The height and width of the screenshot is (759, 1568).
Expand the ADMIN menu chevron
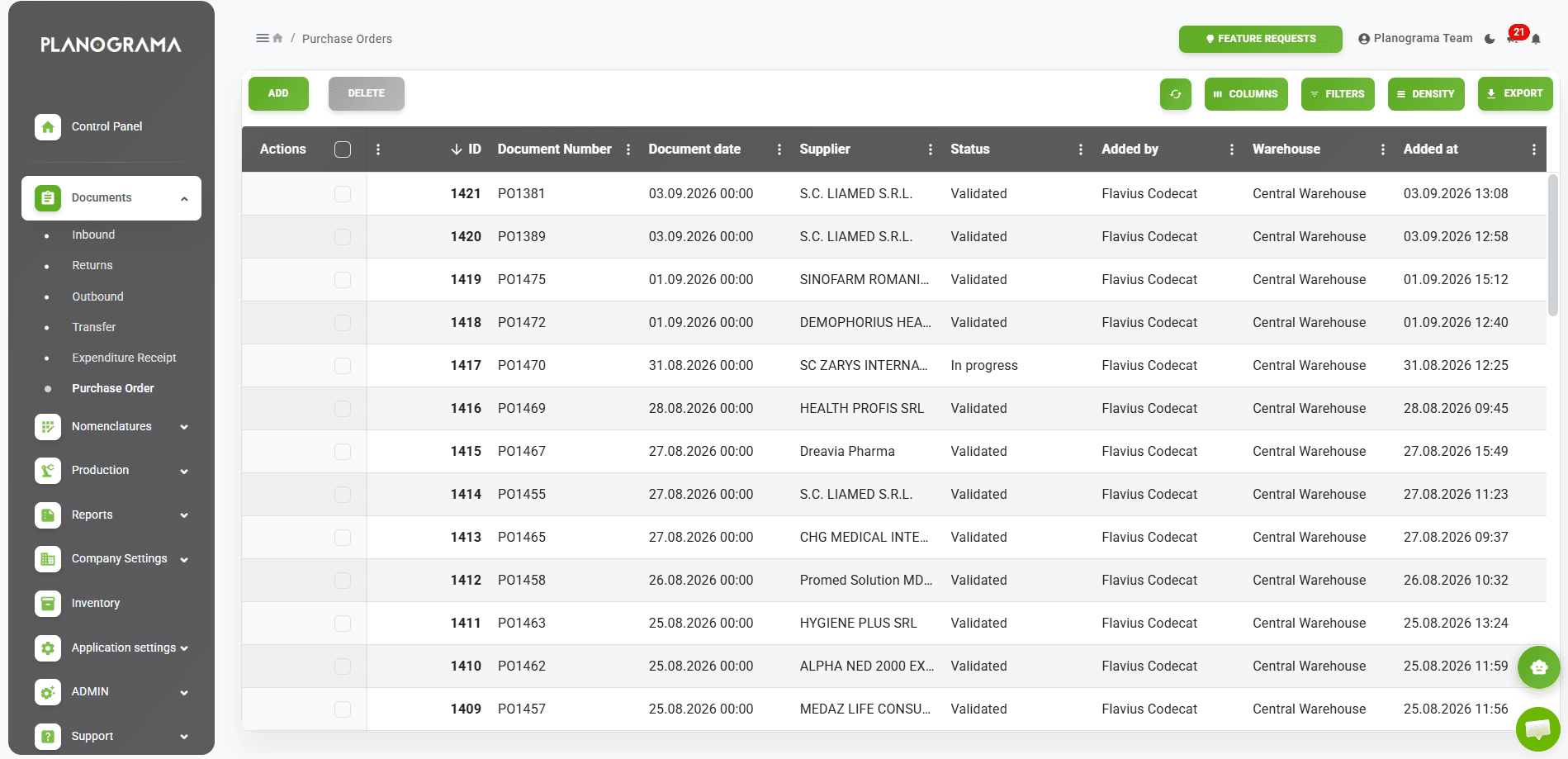point(184,692)
